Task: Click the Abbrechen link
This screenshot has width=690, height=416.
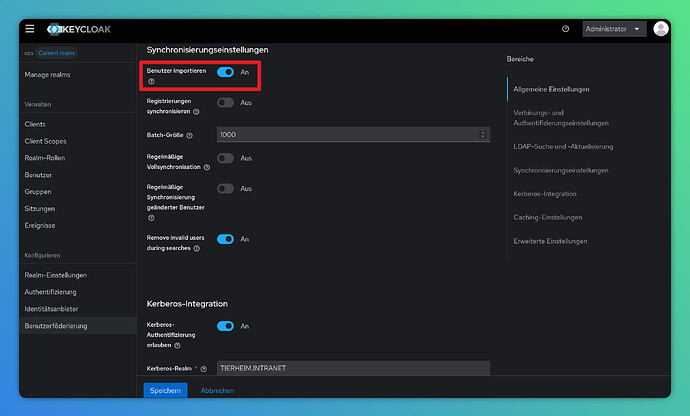Action: pyautogui.click(x=217, y=390)
